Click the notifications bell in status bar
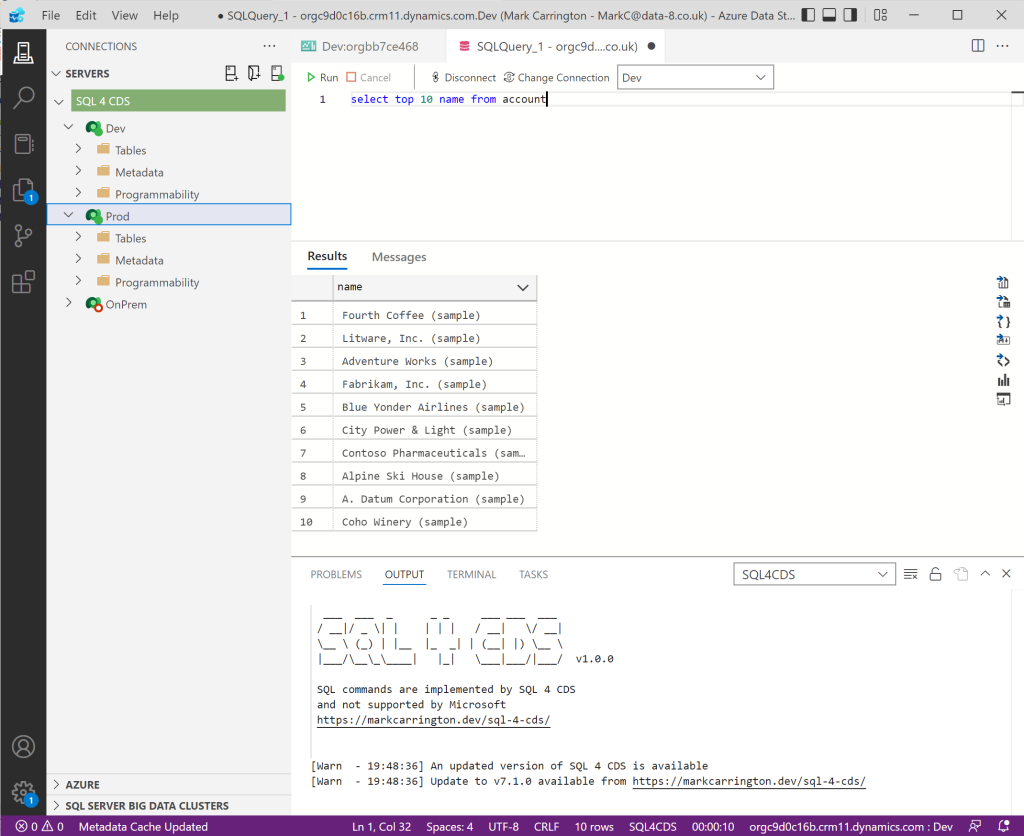1024x836 pixels. pyautogui.click(x=1004, y=826)
